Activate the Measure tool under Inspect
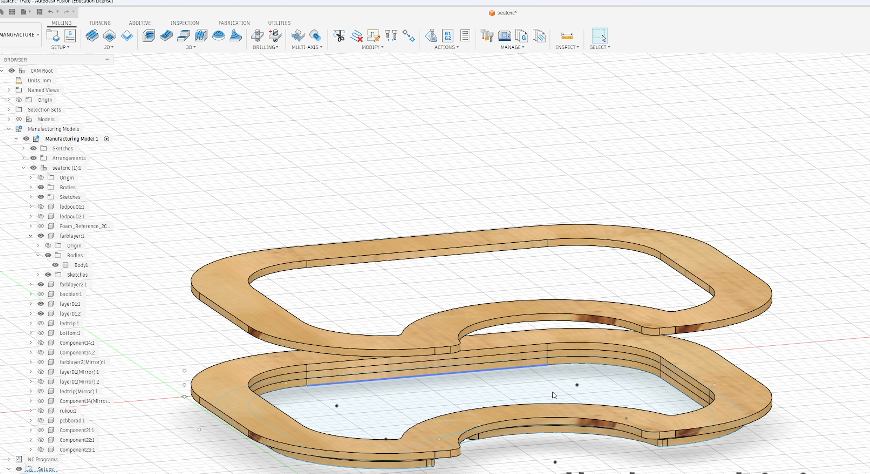This screenshot has width=870, height=474. coord(566,36)
